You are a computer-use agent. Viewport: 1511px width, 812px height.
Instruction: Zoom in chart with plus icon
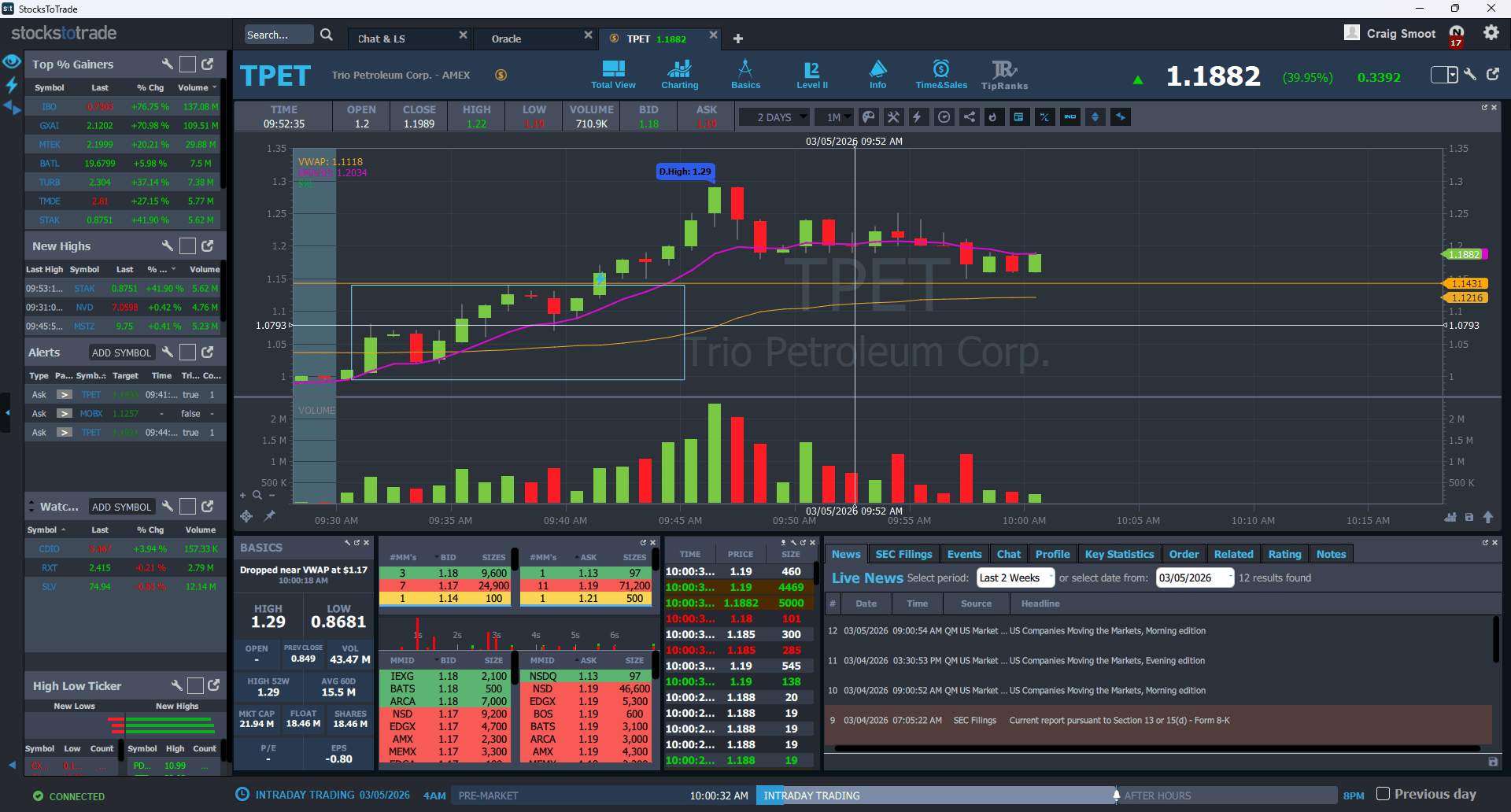pyautogui.click(x=243, y=495)
